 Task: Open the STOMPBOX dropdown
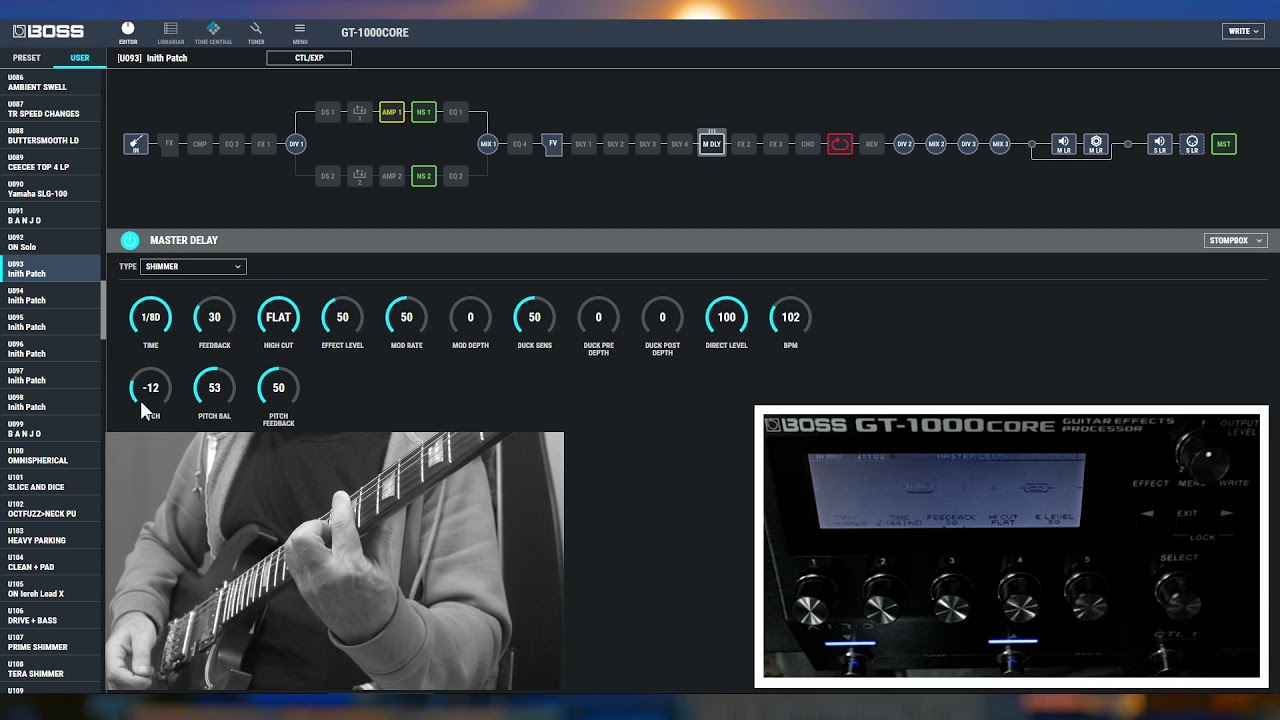pos(1236,240)
